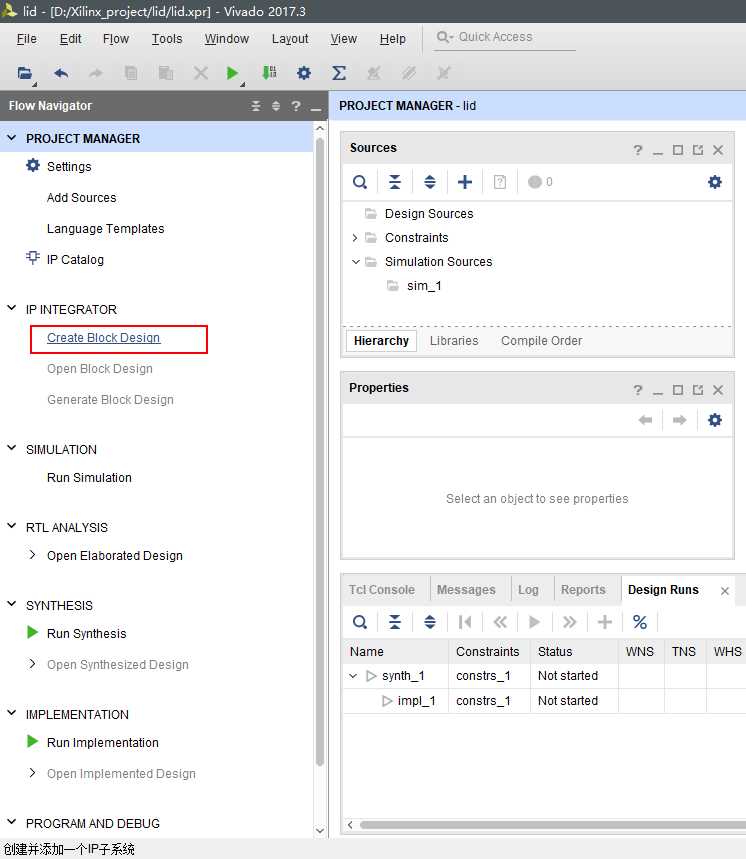Close the Design Runs tab
Viewport: 746px width, 859px height.
pyautogui.click(x=725, y=591)
